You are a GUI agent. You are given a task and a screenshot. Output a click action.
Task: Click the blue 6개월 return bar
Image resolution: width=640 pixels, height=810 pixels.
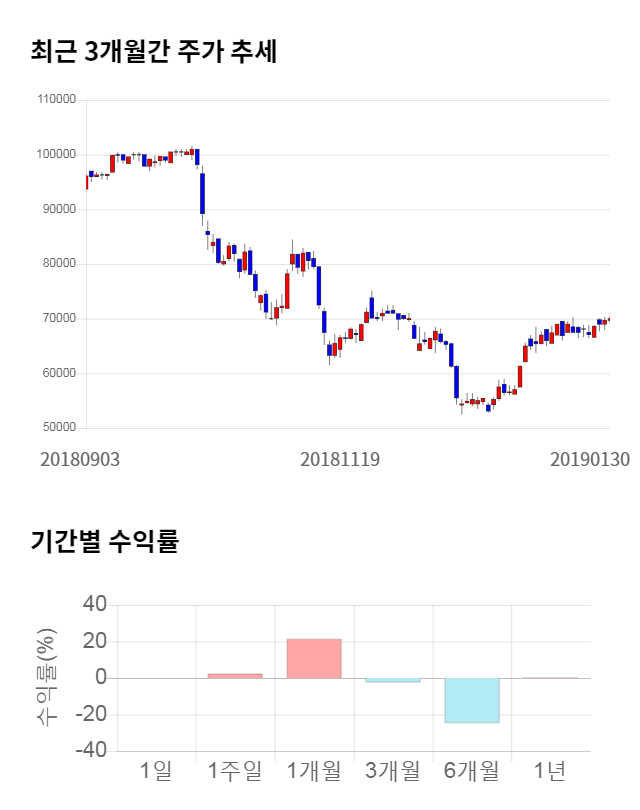472,700
